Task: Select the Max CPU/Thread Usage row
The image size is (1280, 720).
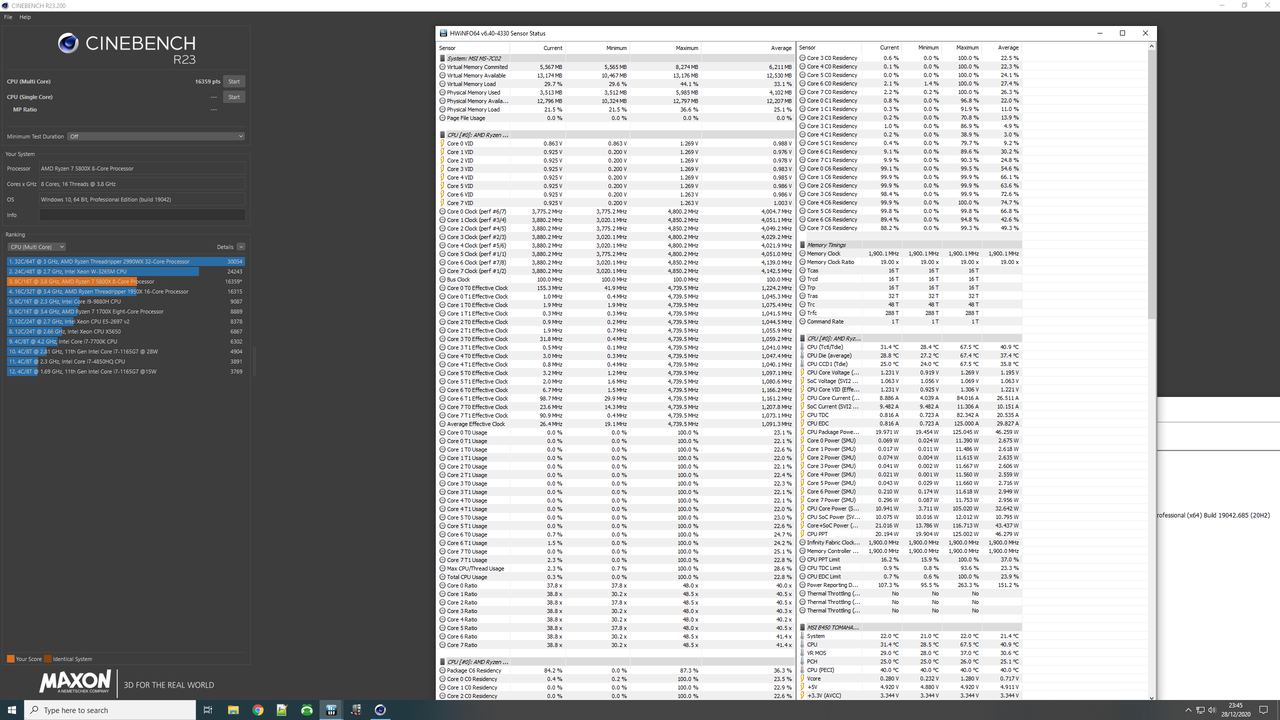Action: pyautogui.click(x=616, y=568)
